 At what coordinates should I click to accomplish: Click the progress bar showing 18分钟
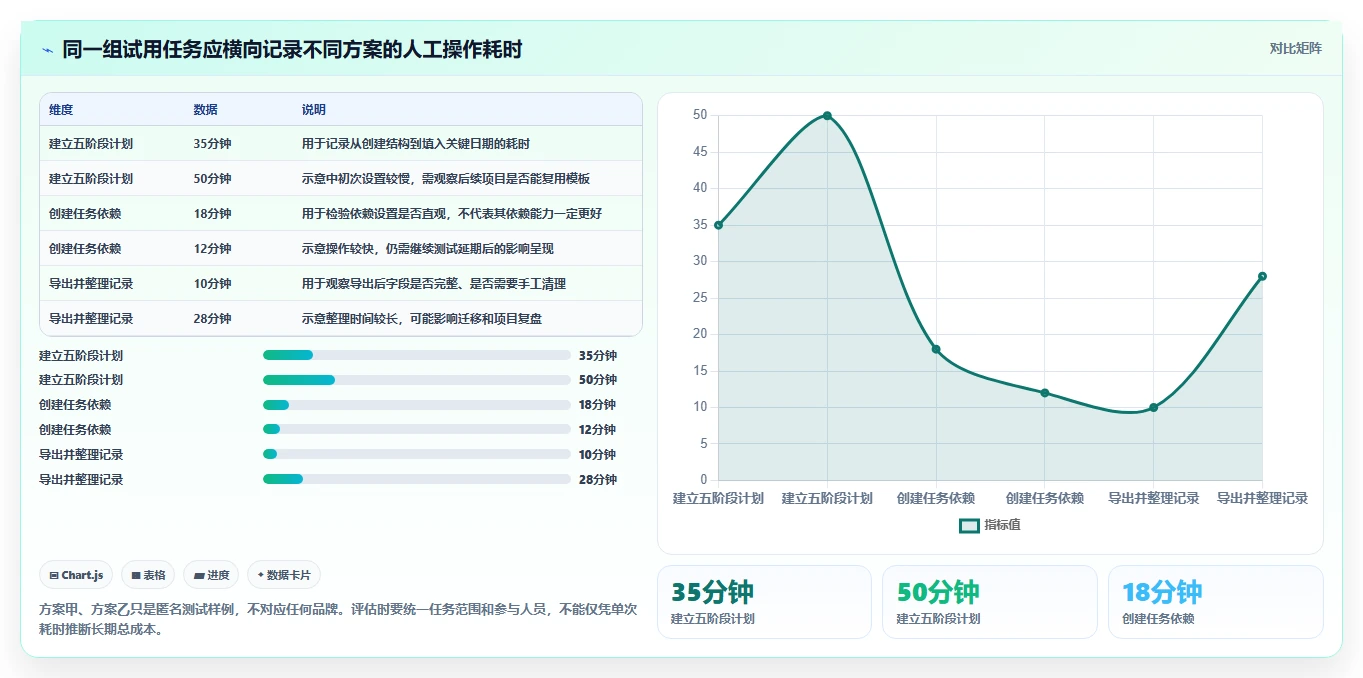[416, 405]
